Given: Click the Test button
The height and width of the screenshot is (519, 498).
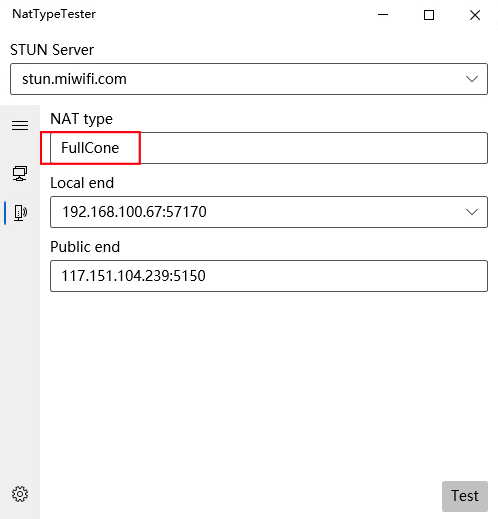Looking at the screenshot, I should pyautogui.click(x=465, y=496).
